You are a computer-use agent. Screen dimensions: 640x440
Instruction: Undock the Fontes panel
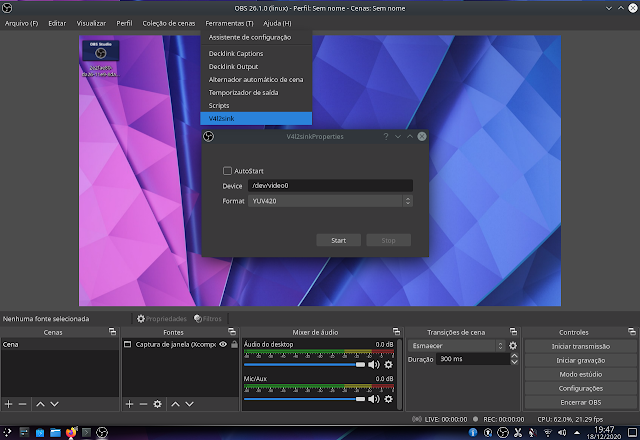click(232, 331)
